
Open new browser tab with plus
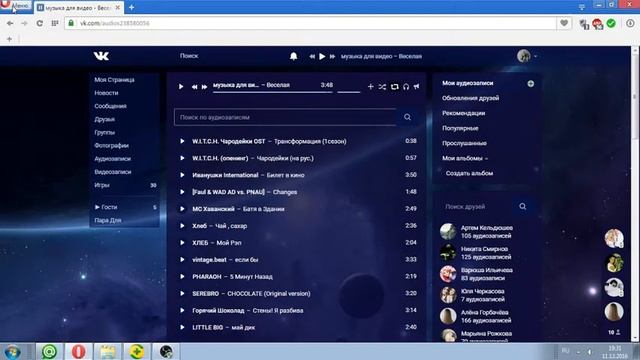[x=131, y=7]
